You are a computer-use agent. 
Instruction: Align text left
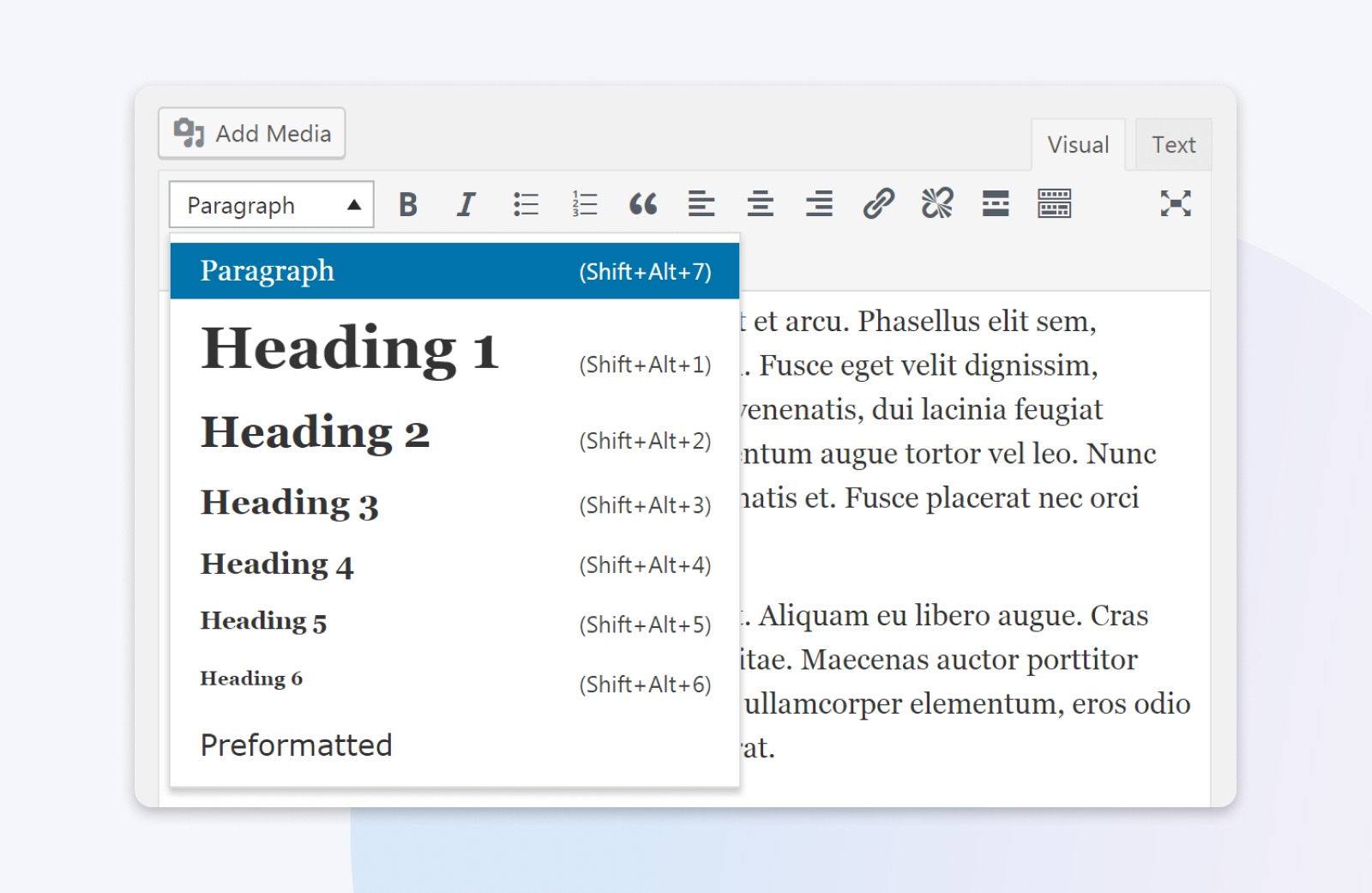[701, 204]
